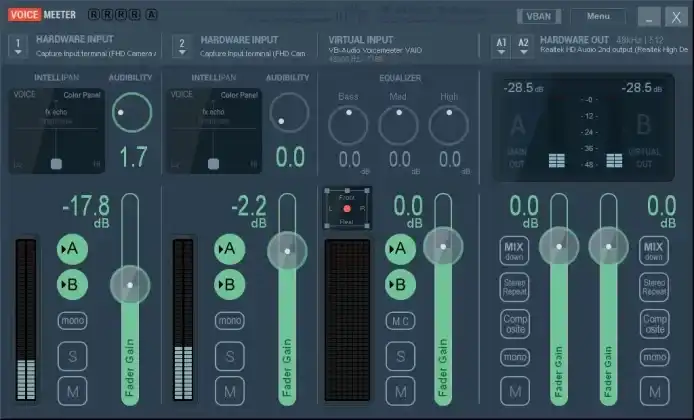Mute the Virtual Input

(x=400, y=391)
